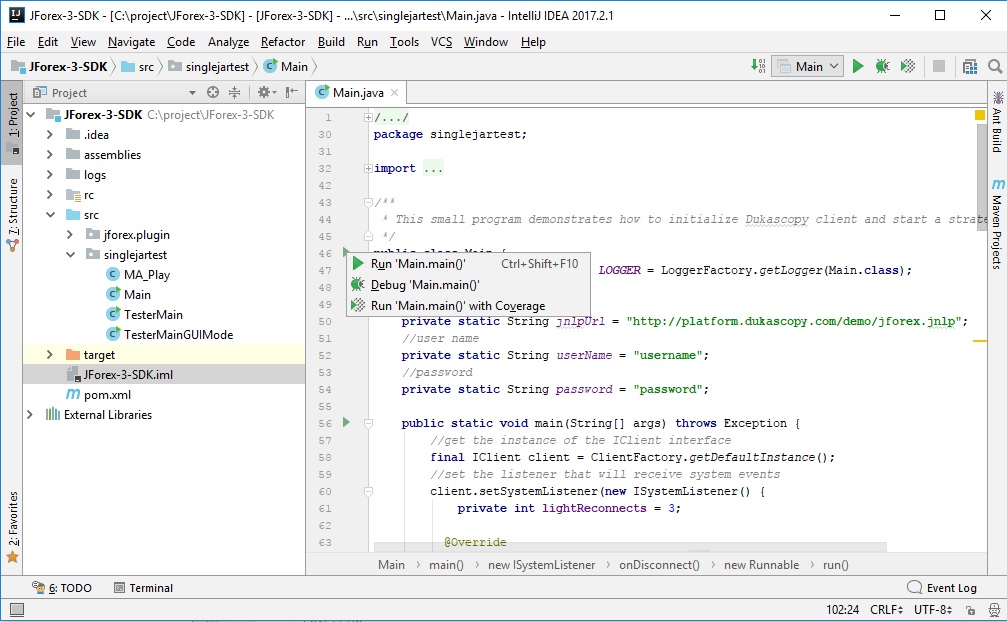The height and width of the screenshot is (622, 1007).
Task: Click the Hector inspector icon in status bar
Action: (994, 610)
